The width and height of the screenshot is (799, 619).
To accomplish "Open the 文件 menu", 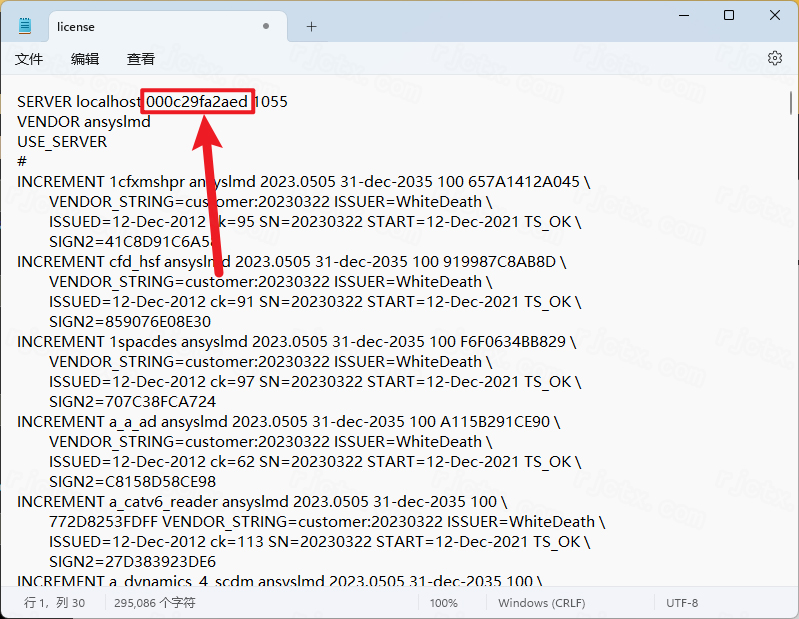I will pos(29,59).
